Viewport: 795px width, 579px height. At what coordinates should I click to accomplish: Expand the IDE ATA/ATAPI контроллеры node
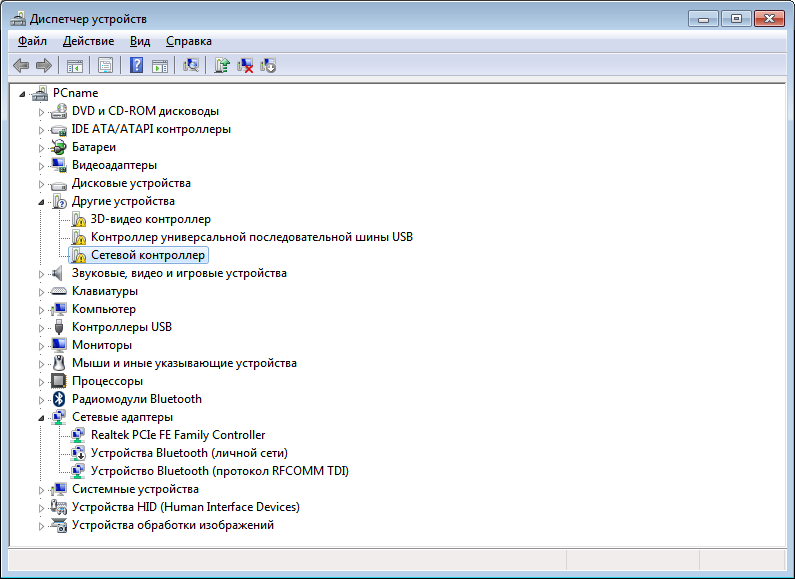click(42, 130)
